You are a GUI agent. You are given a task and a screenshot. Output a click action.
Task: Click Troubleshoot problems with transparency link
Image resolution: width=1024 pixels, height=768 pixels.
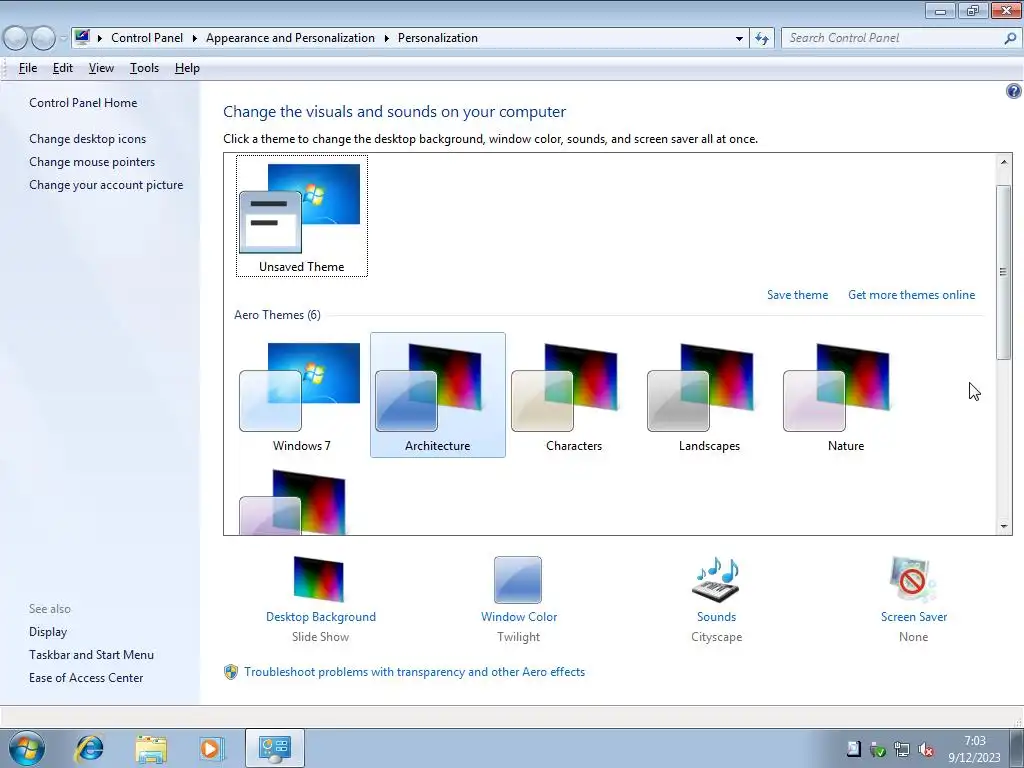click(415, 672)
